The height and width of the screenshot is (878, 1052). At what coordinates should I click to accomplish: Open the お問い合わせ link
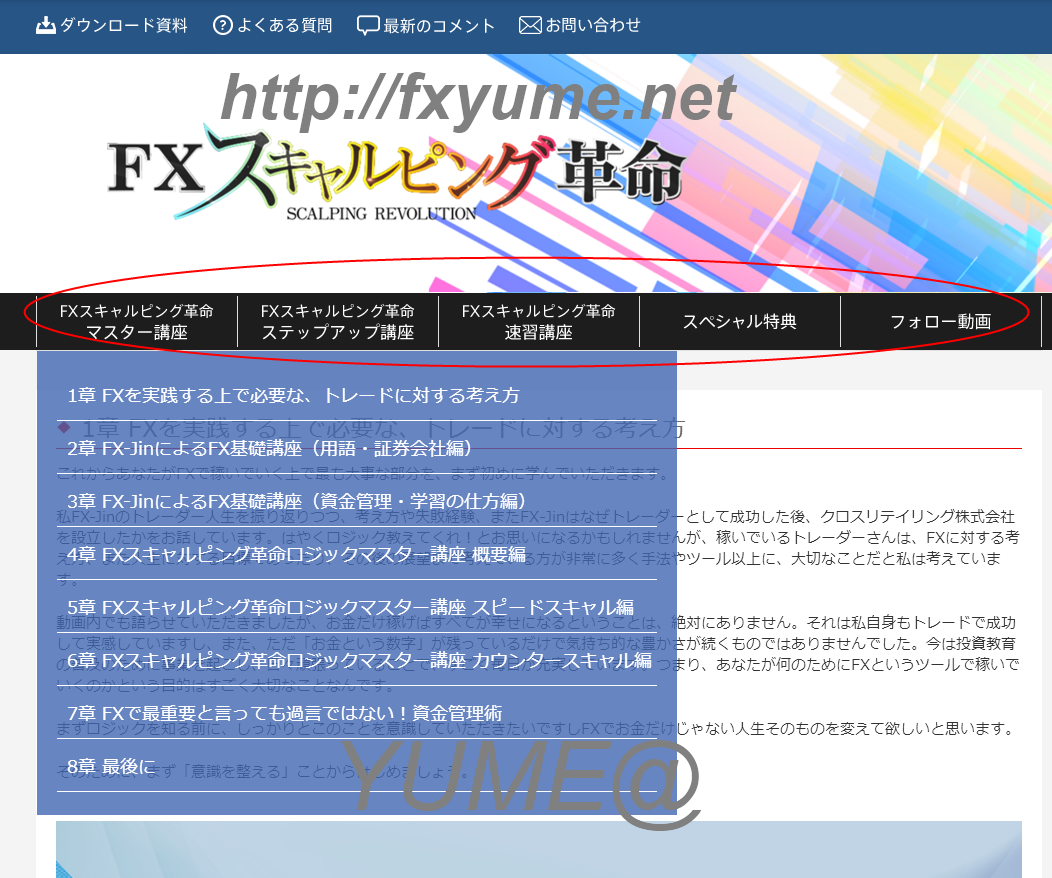click(593, 25)
